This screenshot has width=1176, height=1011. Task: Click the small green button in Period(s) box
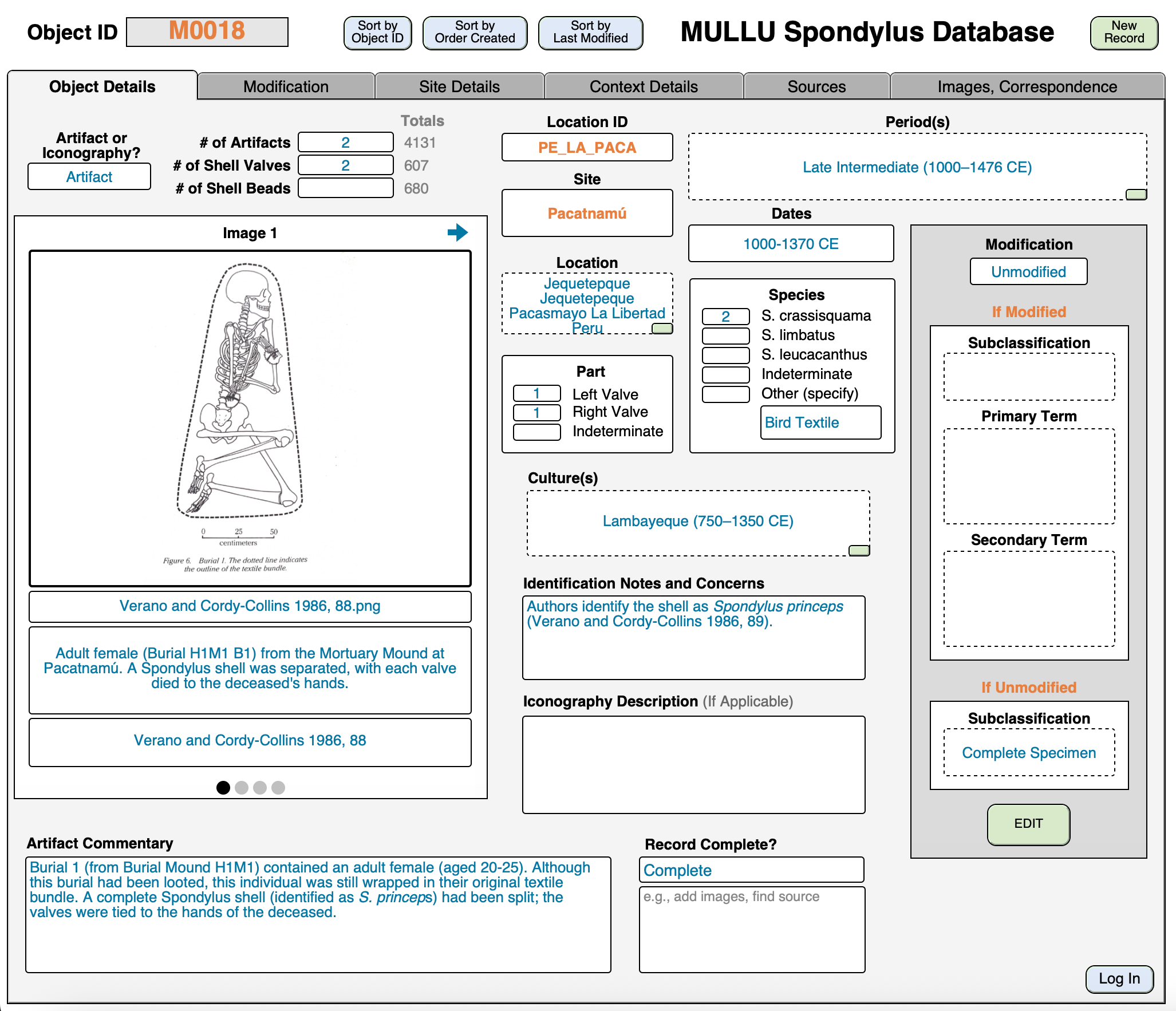[x=1136, y=195]
